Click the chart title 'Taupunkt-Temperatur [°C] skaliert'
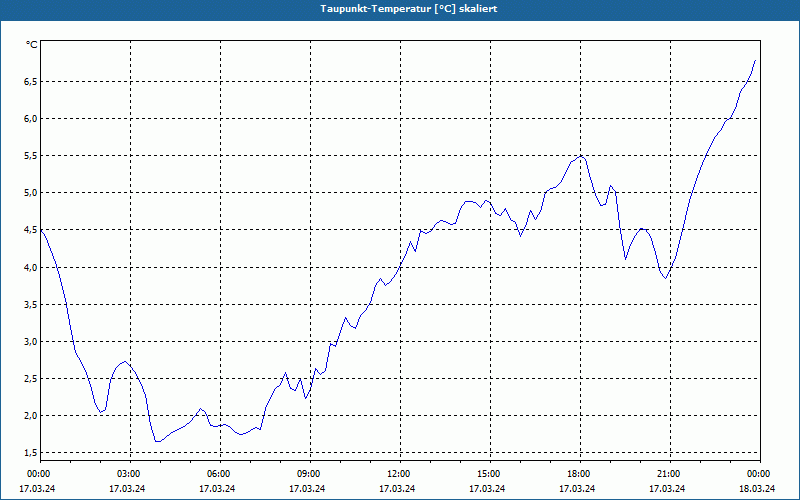800x500 pixels. click(x=409, y=9)
